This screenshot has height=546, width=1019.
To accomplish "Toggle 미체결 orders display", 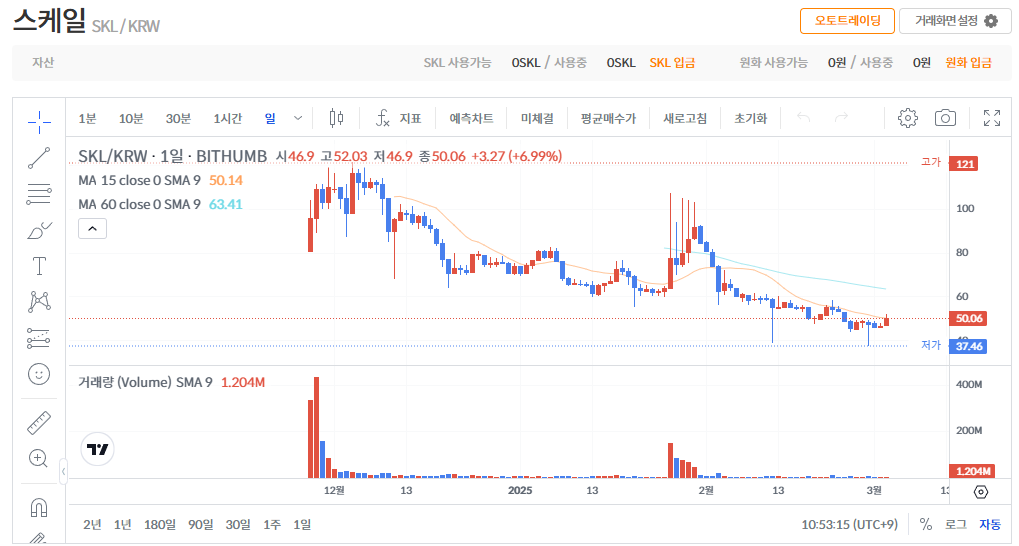I will pos(537,118).
